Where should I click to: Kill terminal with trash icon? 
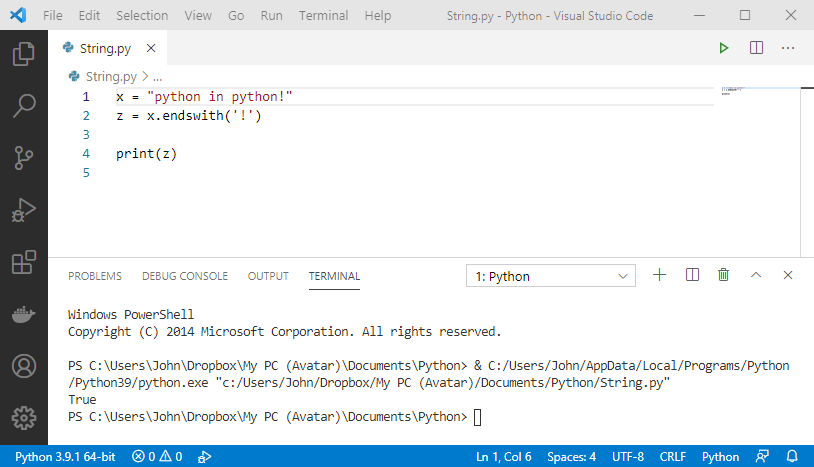tap(723, 275)
